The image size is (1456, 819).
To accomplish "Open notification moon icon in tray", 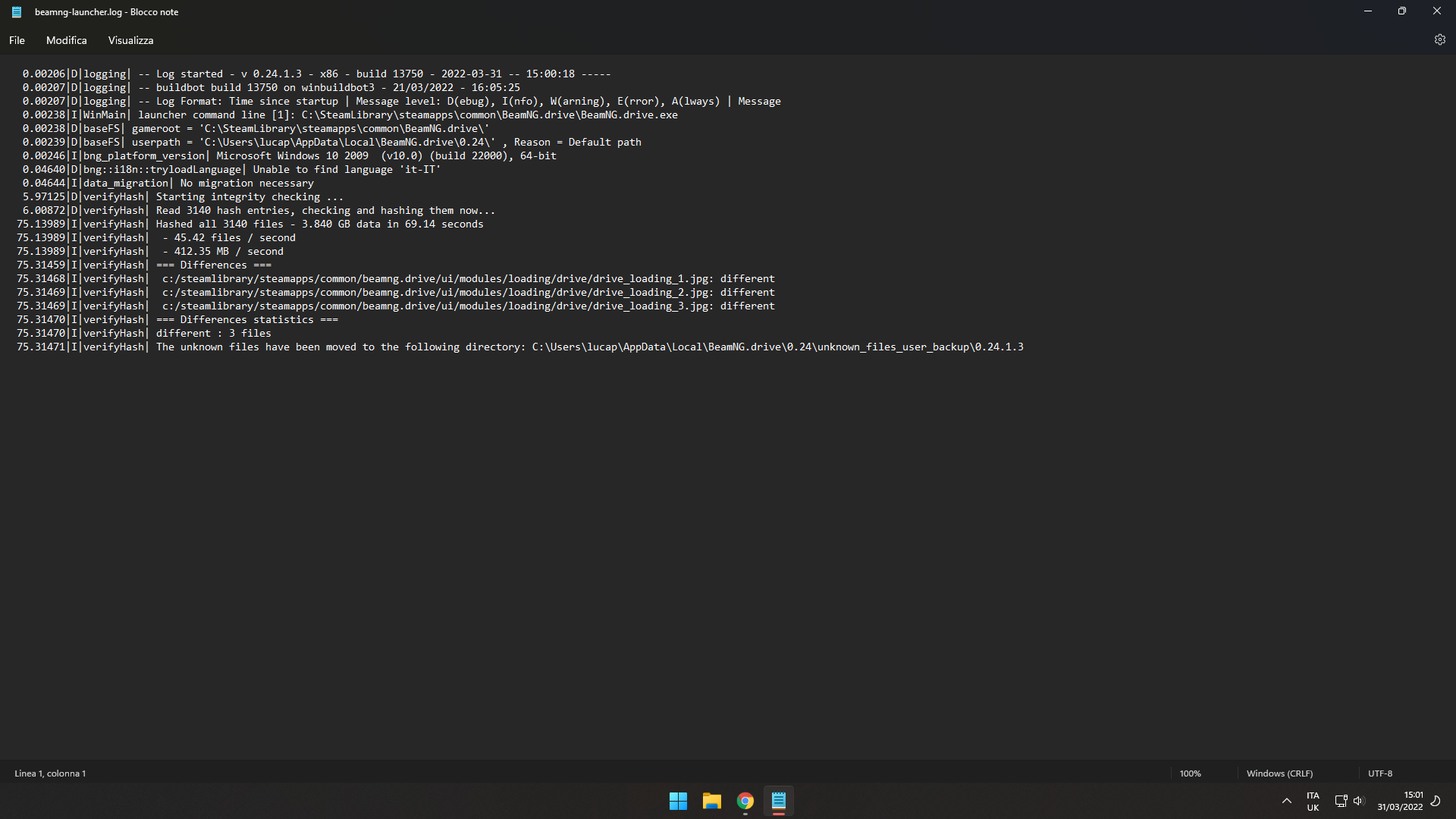I will (x=1436, y=801).
